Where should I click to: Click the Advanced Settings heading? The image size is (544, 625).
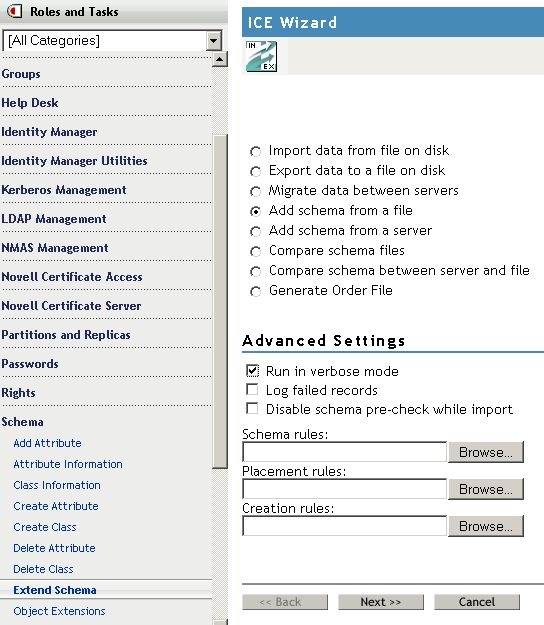click(x=324, y=340)
